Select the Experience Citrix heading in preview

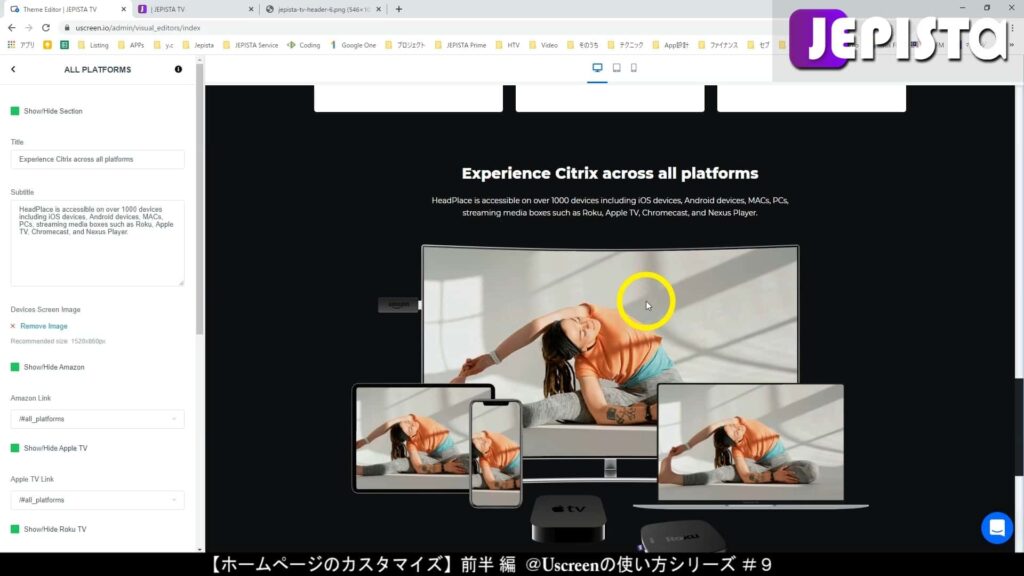pyautogui.click(x=610, y=173)
